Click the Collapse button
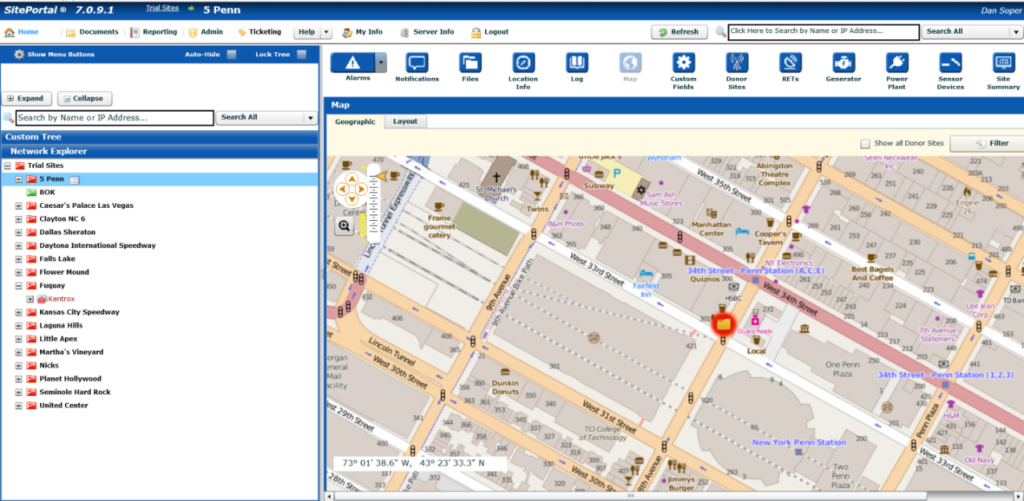 84,99
